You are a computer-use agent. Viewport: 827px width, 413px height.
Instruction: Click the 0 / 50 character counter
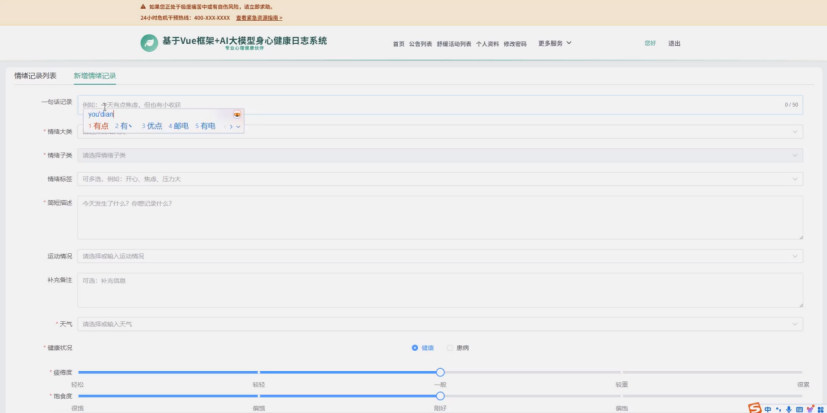(x=791, y=105)
